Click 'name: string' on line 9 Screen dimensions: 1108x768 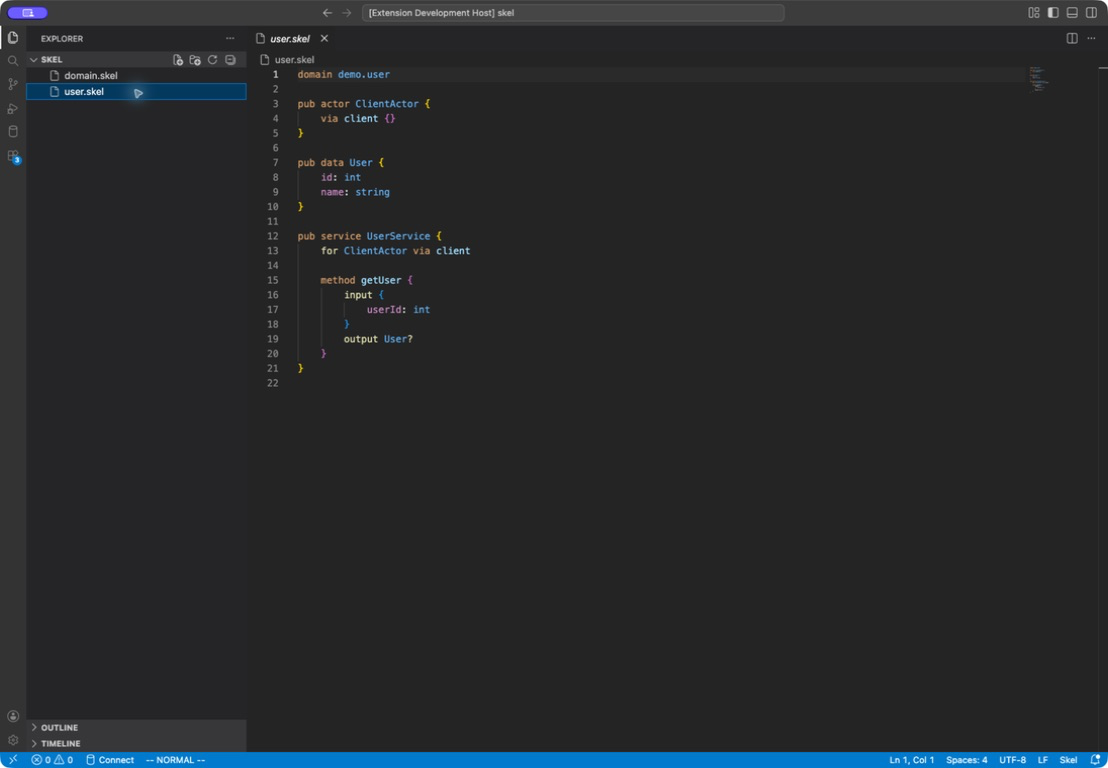(x=355, y=192)
